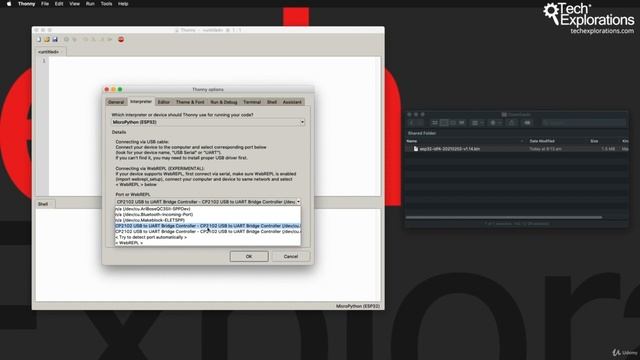Click the Cancel button
The image size is (640, 360).
291,256
